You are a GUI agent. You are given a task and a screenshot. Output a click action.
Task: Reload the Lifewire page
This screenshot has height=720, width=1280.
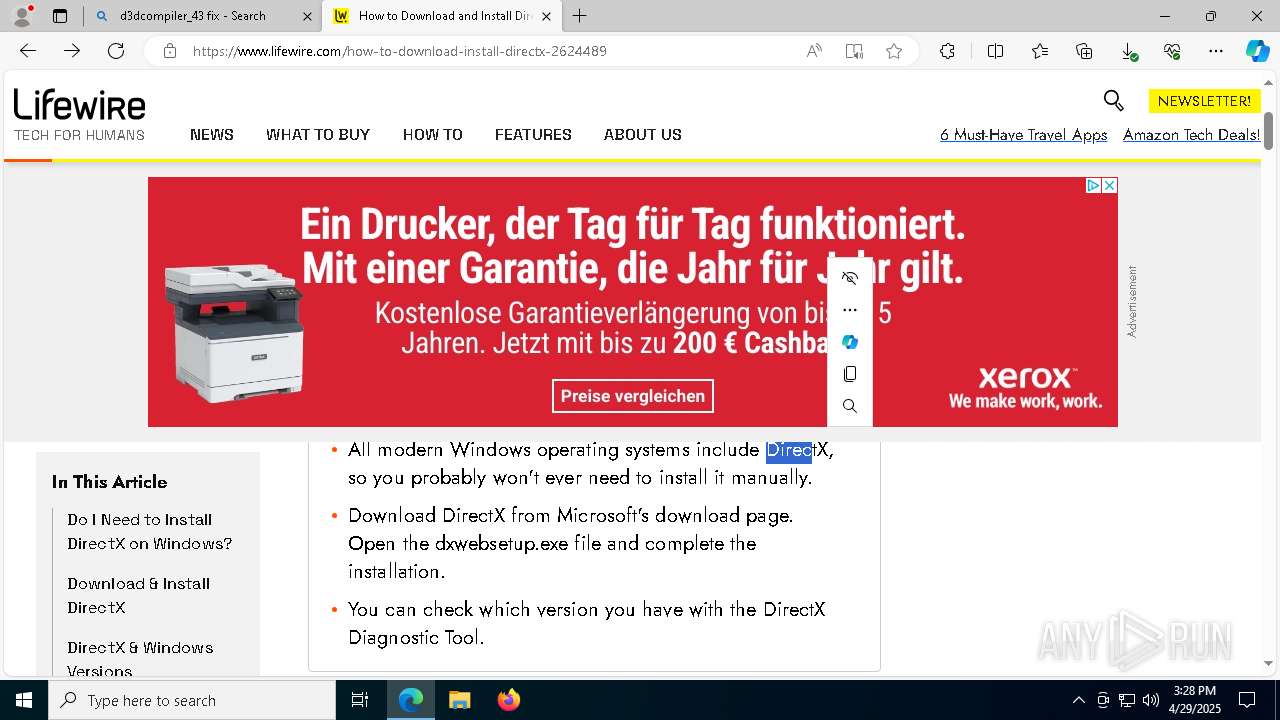pos(116,51)
